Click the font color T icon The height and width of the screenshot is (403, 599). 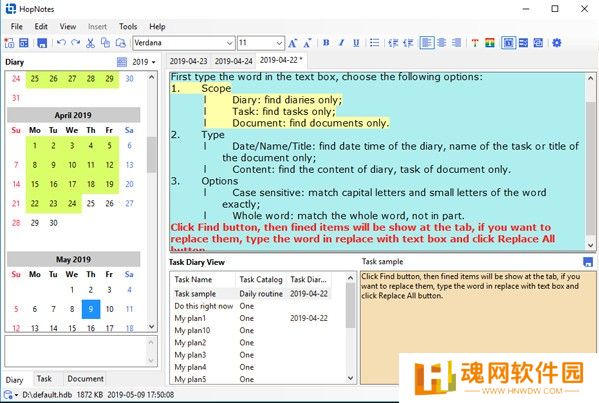475,43
